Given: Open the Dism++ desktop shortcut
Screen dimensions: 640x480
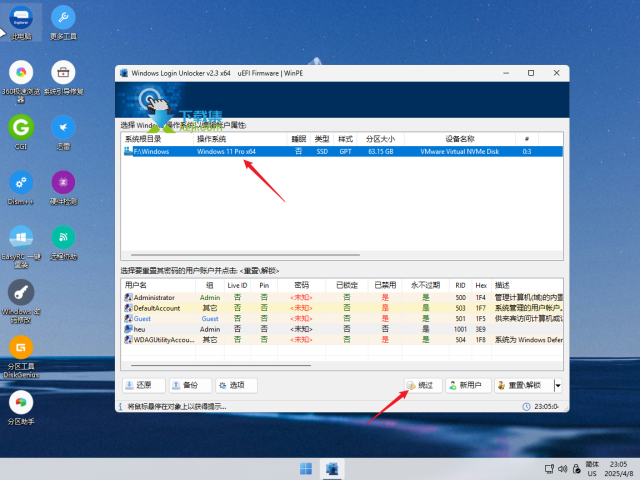Looking at the screenshot, I should point(20,183).
